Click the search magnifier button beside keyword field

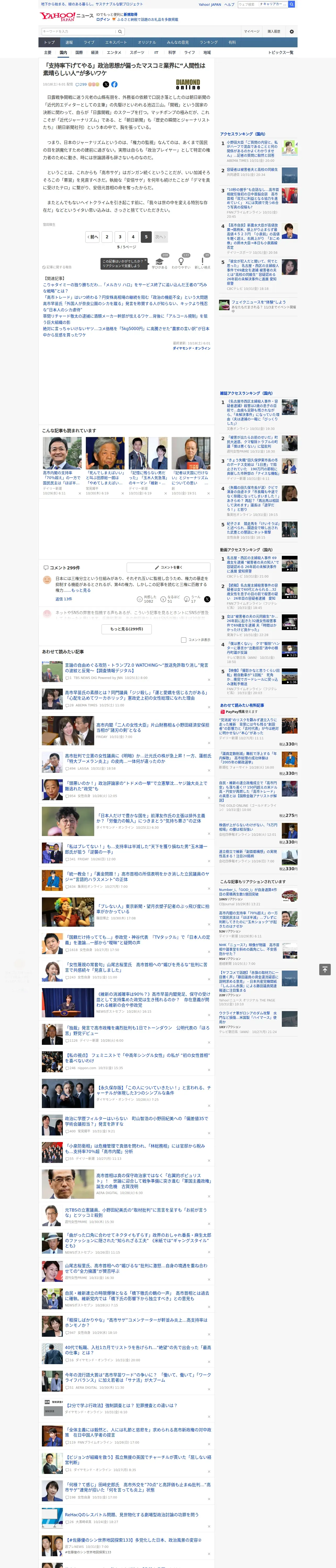(120, 31)
